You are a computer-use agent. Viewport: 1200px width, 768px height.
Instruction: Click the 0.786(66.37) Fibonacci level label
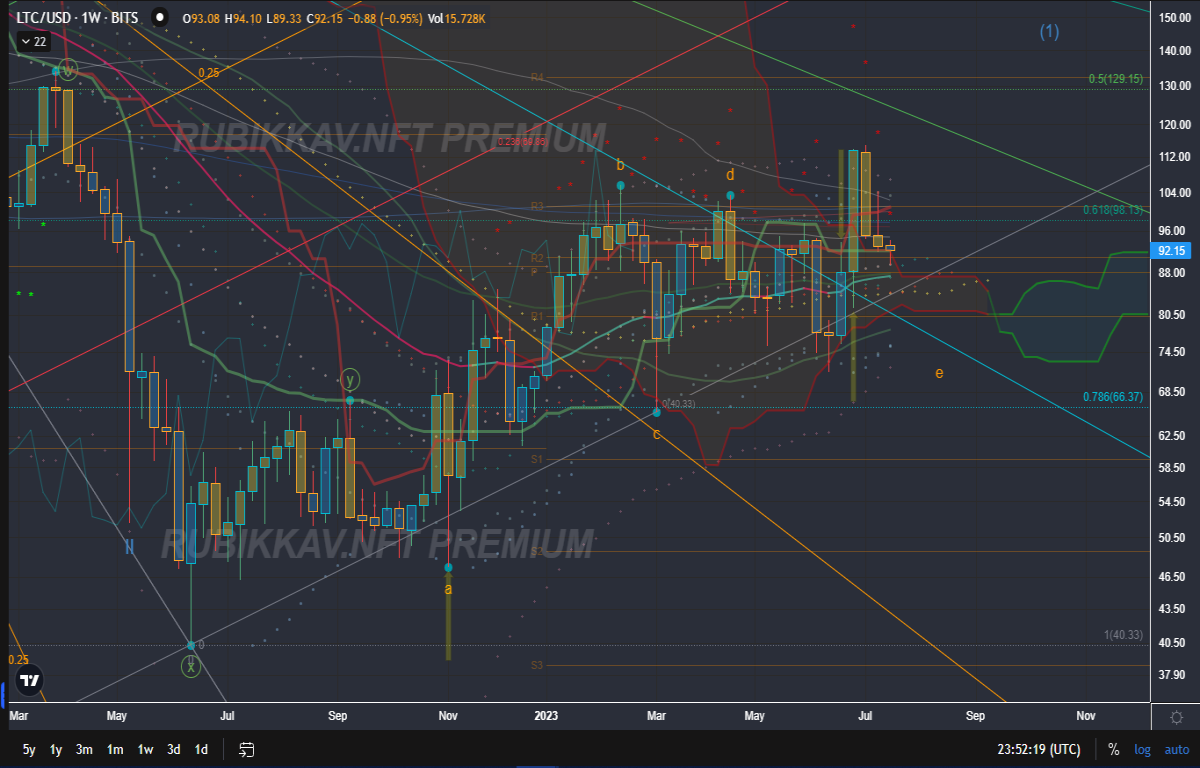pyautogui.click(x=1112, y=397)
